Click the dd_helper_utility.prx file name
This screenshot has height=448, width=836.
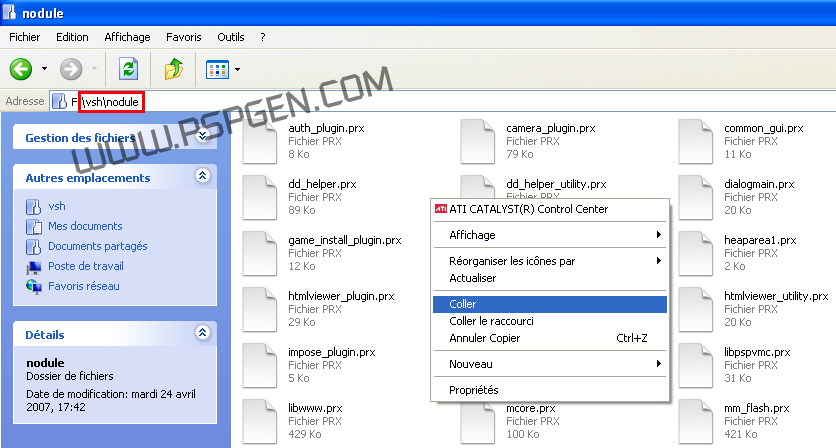click(x=556, y=184)
